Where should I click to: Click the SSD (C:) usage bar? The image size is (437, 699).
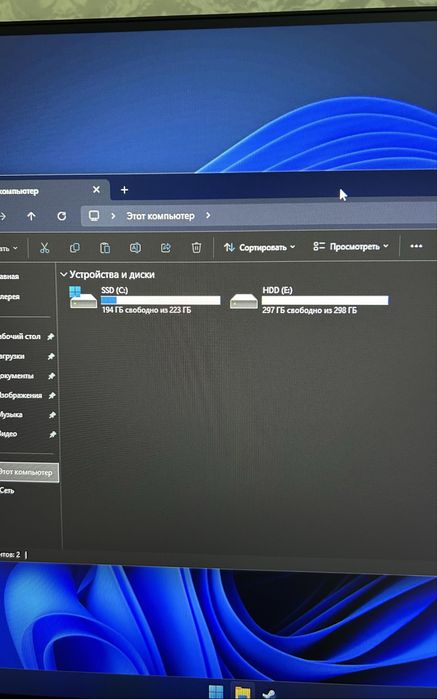[161, 300]
